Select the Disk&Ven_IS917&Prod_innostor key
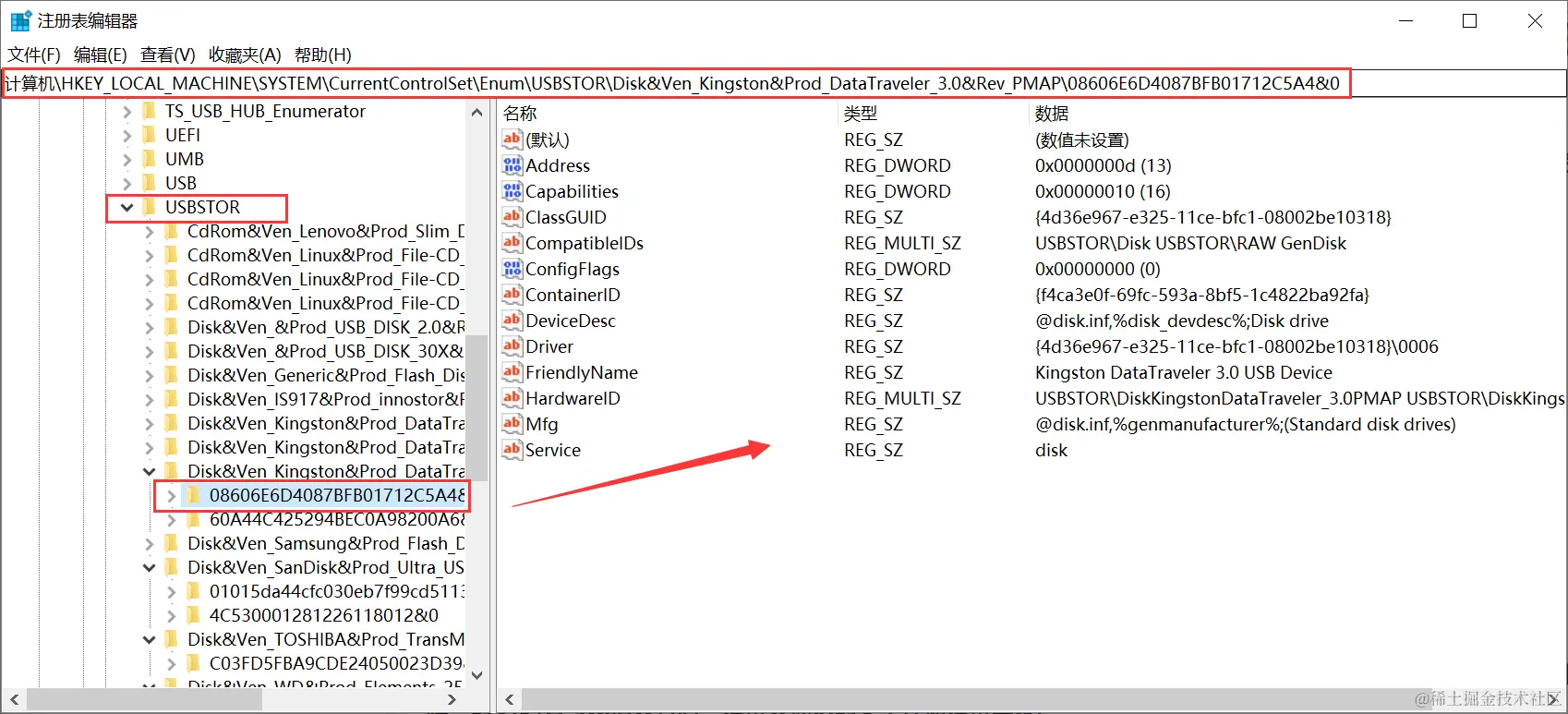Screen dimensions: 1568x714 pyautogui.click(x=325, y=399)
